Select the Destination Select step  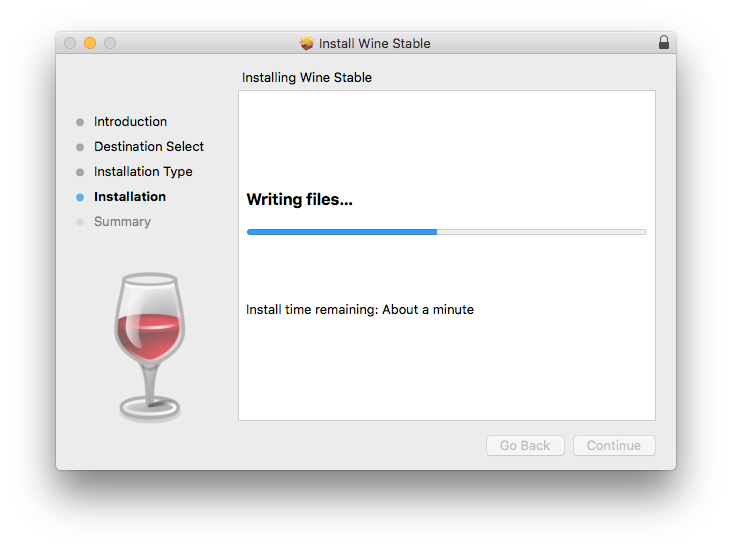[x=149, y=147]
